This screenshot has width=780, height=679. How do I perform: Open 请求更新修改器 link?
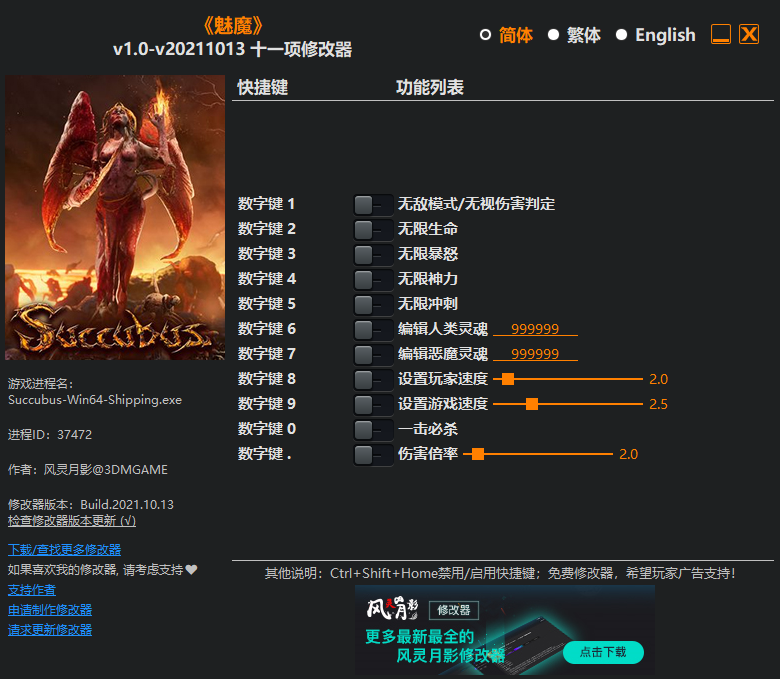point(50,630)
